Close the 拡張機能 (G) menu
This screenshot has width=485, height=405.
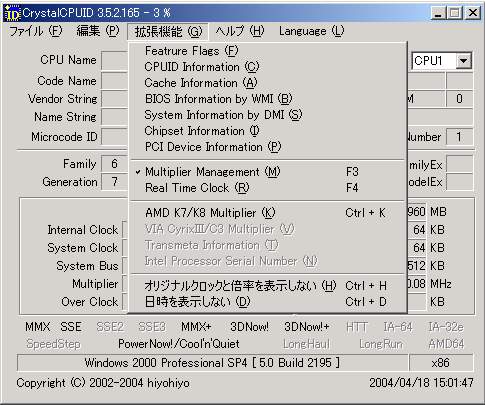point(168,32)
